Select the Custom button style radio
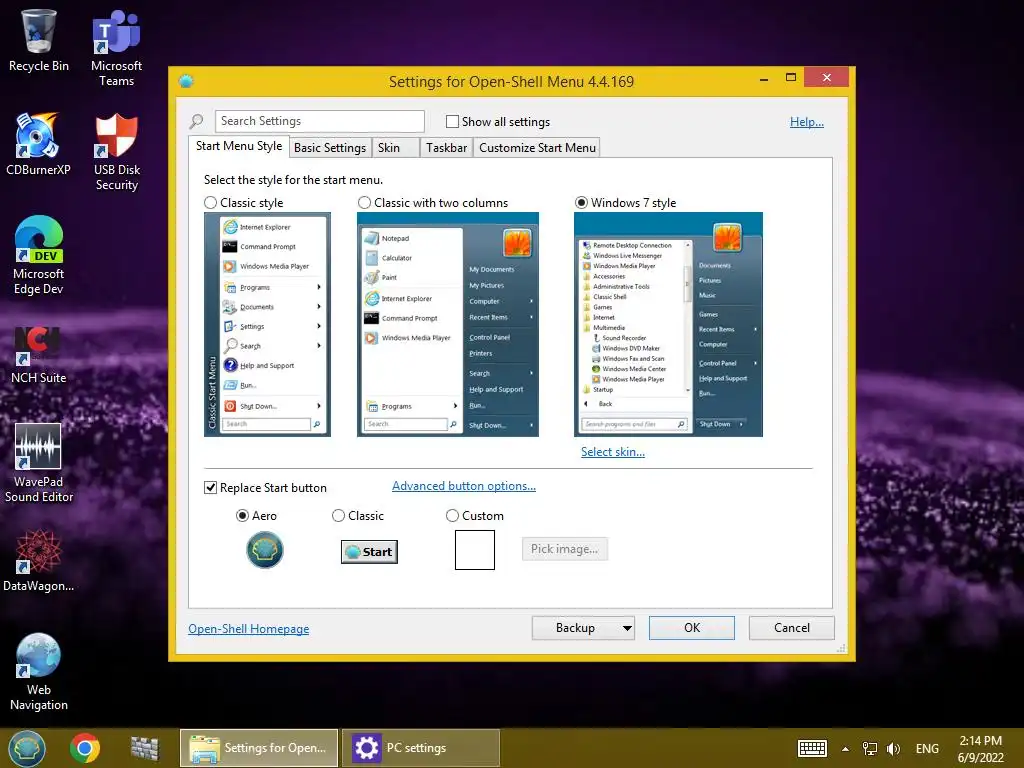The image size is (1024, 768). pyautogui.click(x=452, y=515)
